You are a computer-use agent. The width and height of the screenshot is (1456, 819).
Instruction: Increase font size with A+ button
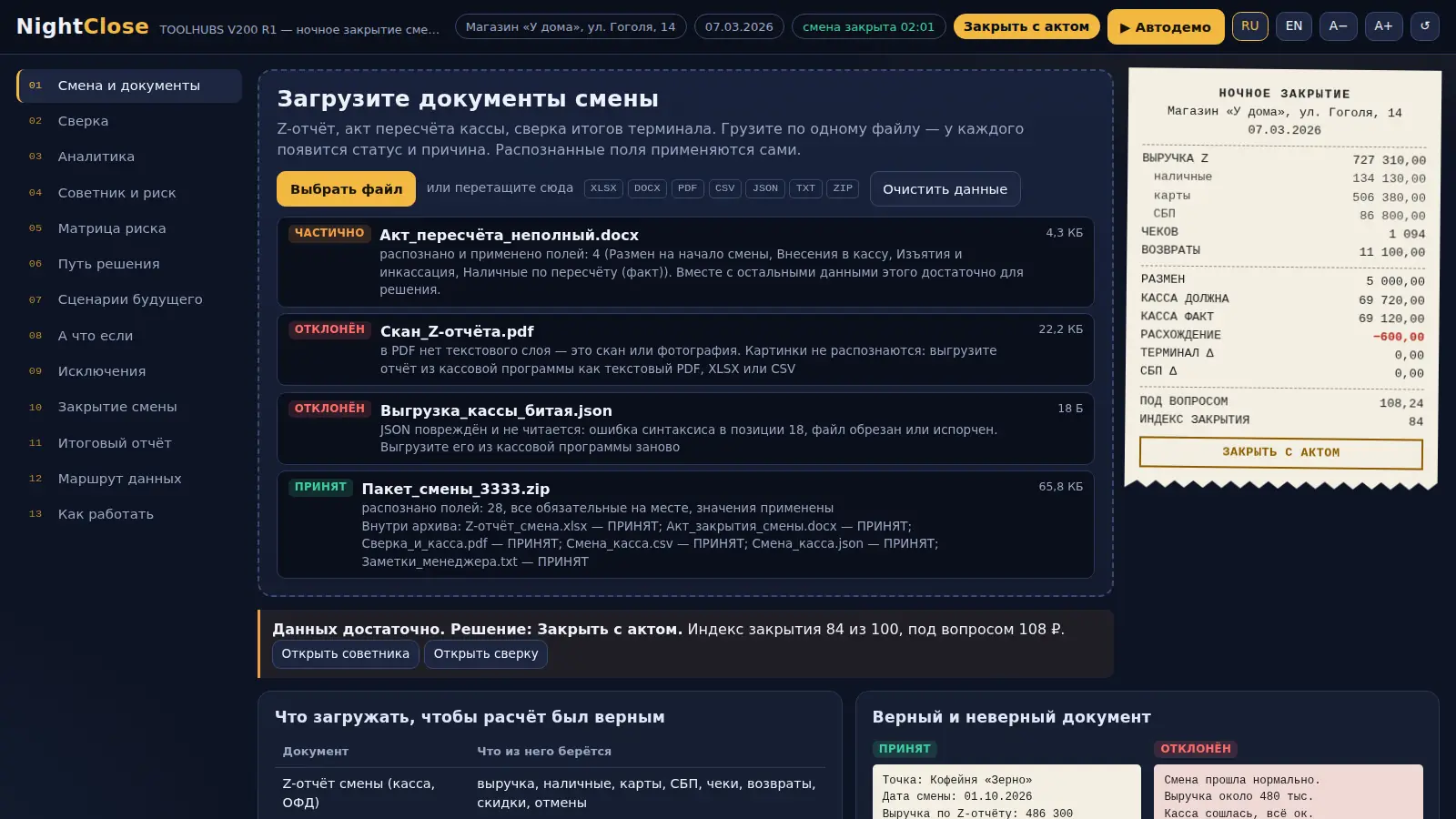[1383, 26]
